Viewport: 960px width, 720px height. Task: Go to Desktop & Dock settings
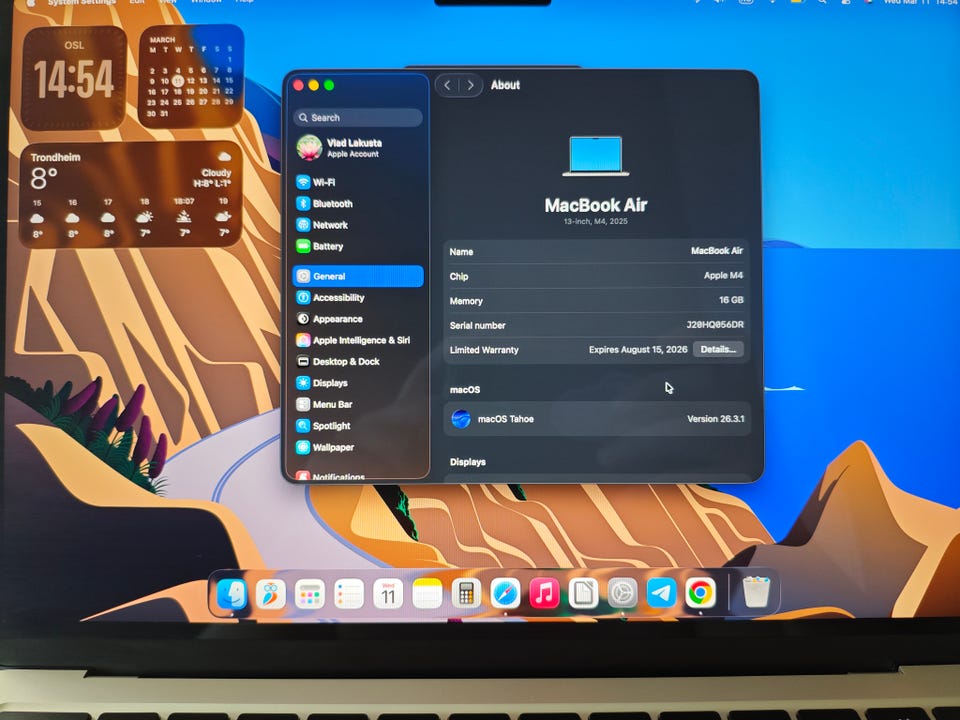pos(358,362)
